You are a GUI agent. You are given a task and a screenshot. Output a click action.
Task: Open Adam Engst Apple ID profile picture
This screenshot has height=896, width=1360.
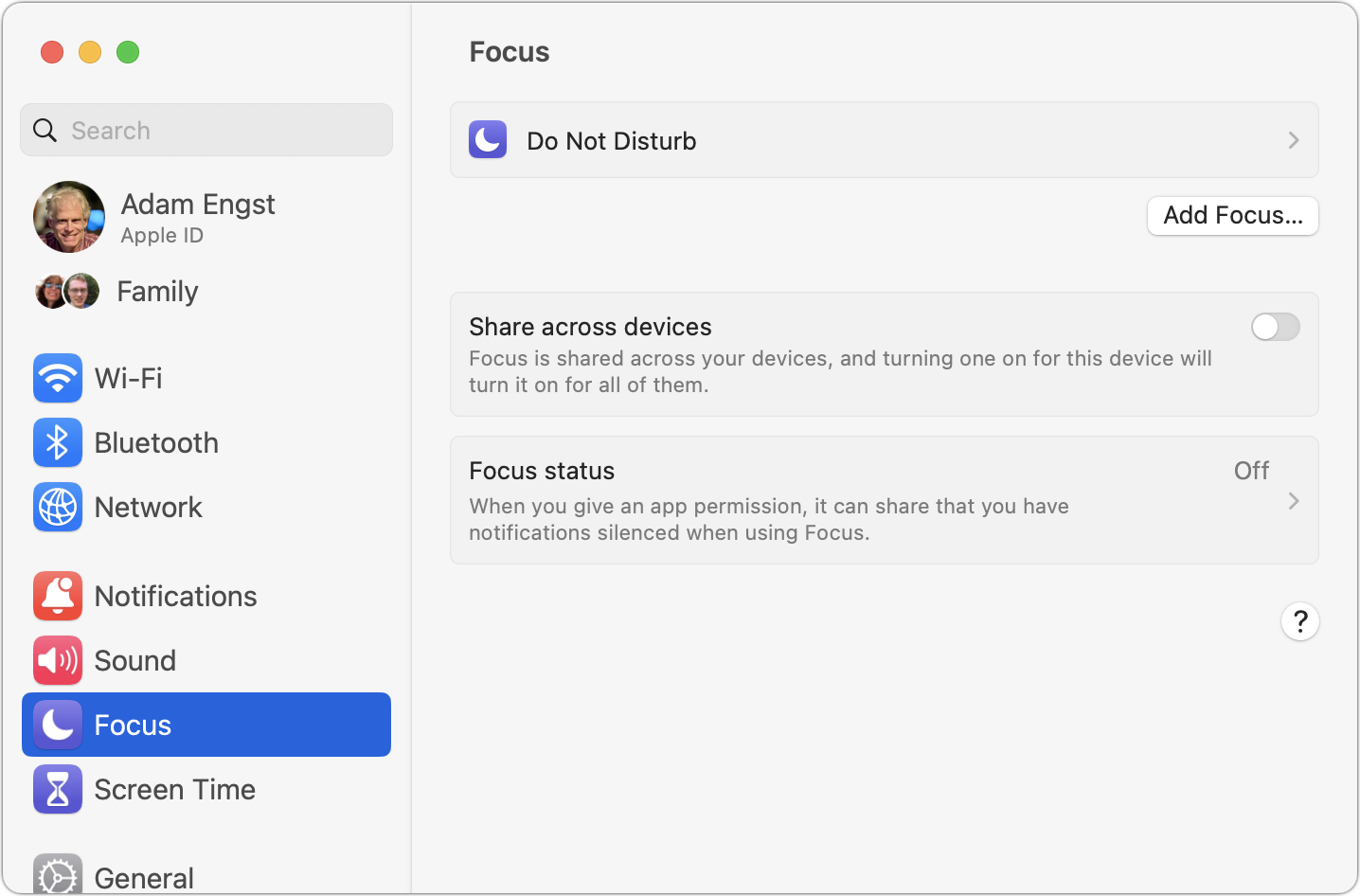point(69,217)
